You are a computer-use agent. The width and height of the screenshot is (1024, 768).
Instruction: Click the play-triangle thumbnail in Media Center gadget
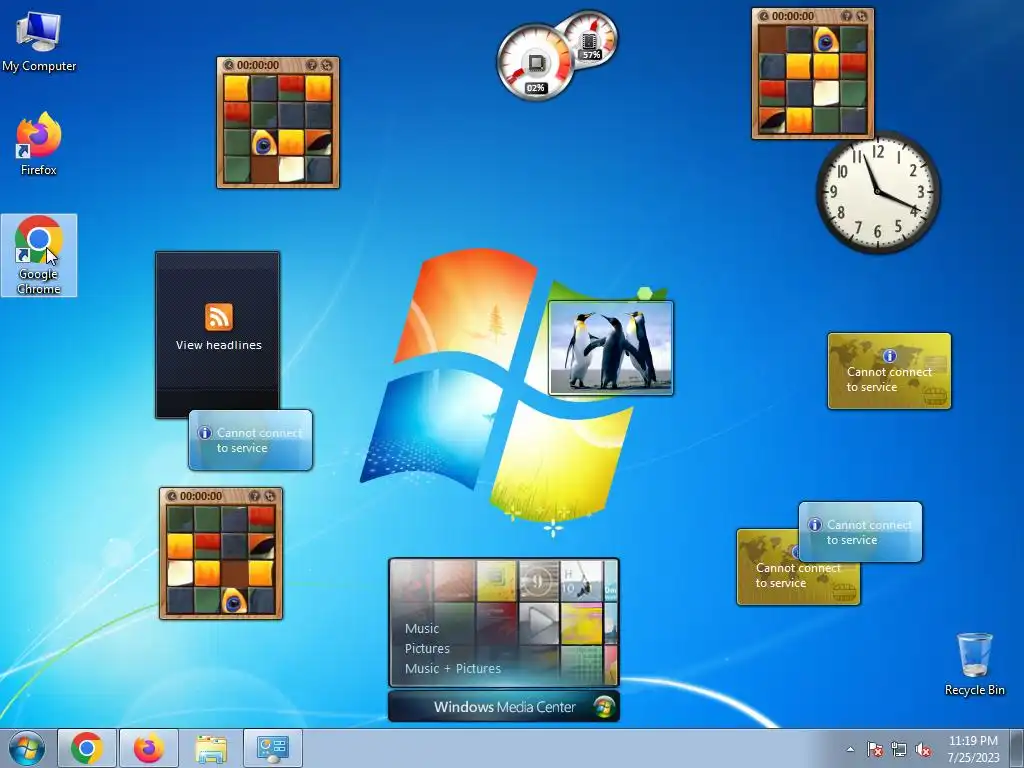tap(539, 622)
